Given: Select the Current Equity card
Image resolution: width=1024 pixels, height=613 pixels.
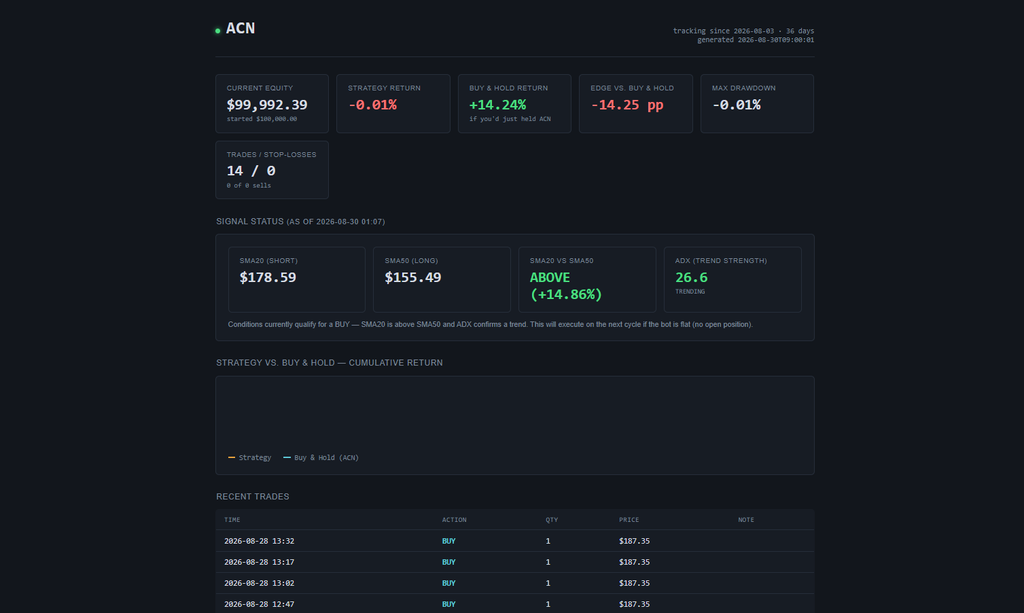Looking at the screenshot, I should click(272, 104).
